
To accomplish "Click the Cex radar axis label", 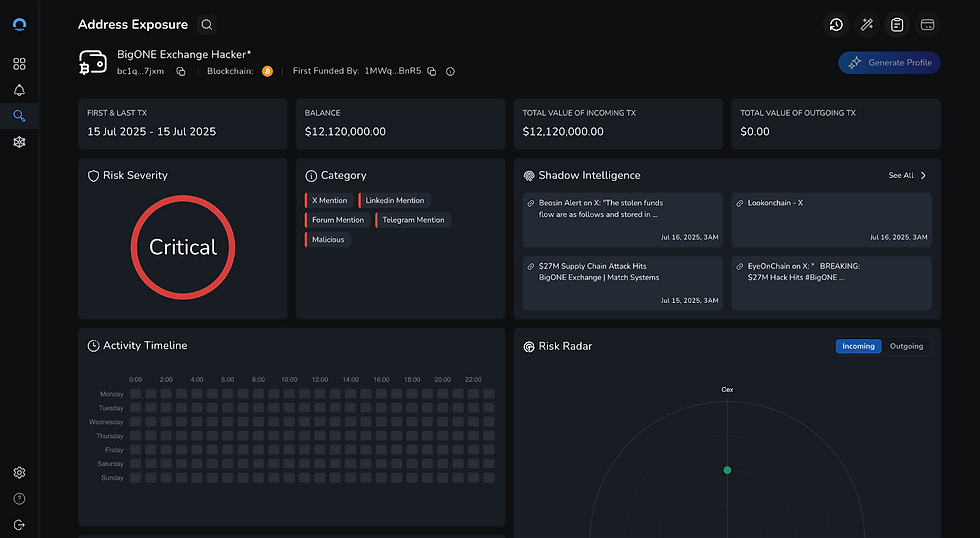I will pyautogui.click(x=727, y=389).
